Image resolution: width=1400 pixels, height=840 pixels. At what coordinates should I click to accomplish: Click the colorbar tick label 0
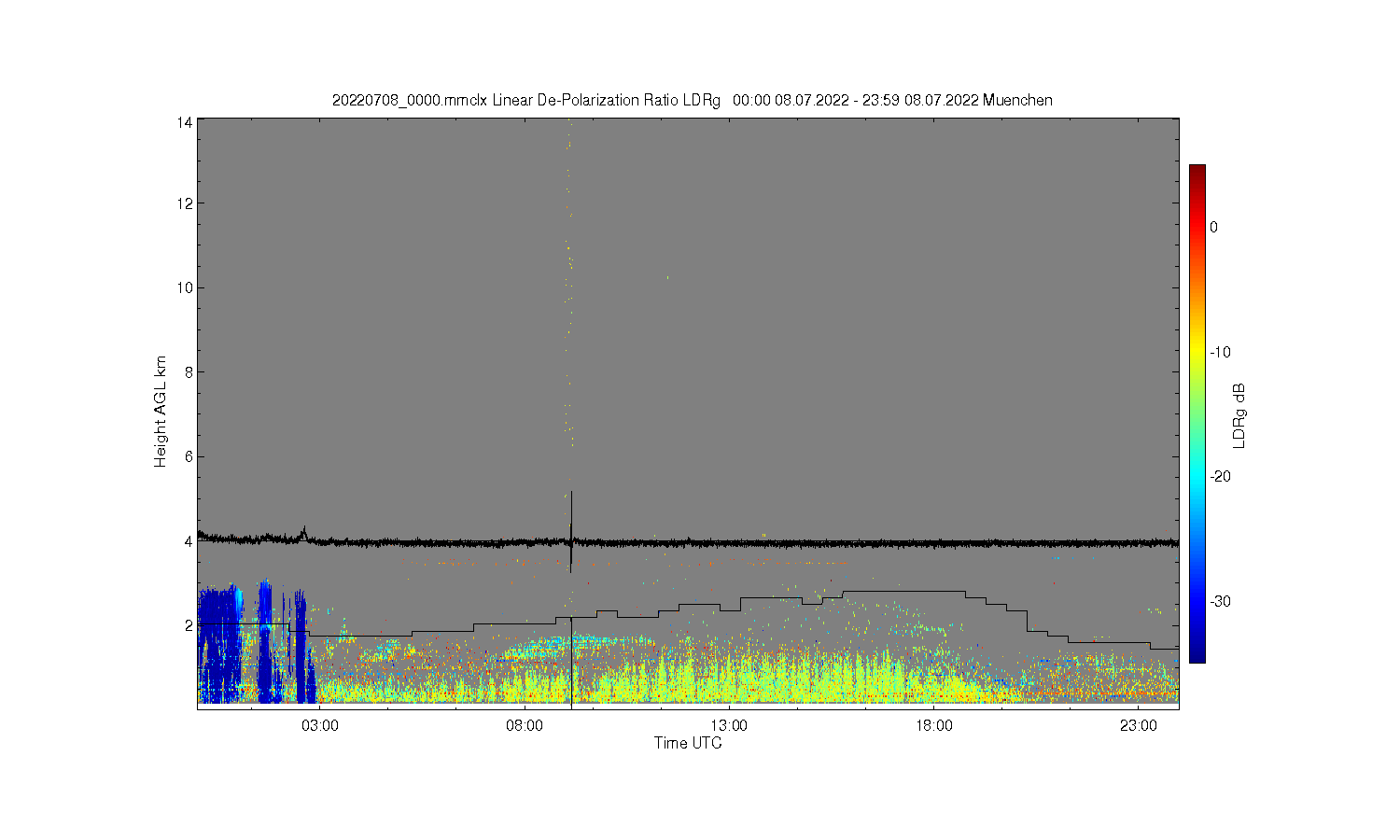click(x=1213, y=227)
